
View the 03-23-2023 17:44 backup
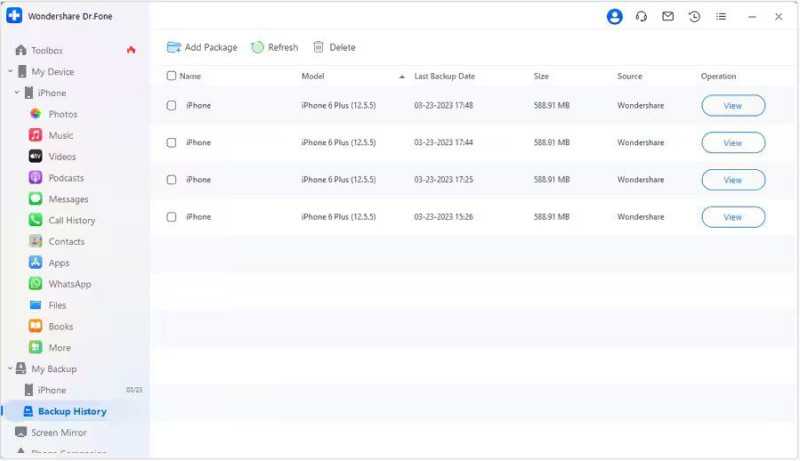[x=733, y=143]
